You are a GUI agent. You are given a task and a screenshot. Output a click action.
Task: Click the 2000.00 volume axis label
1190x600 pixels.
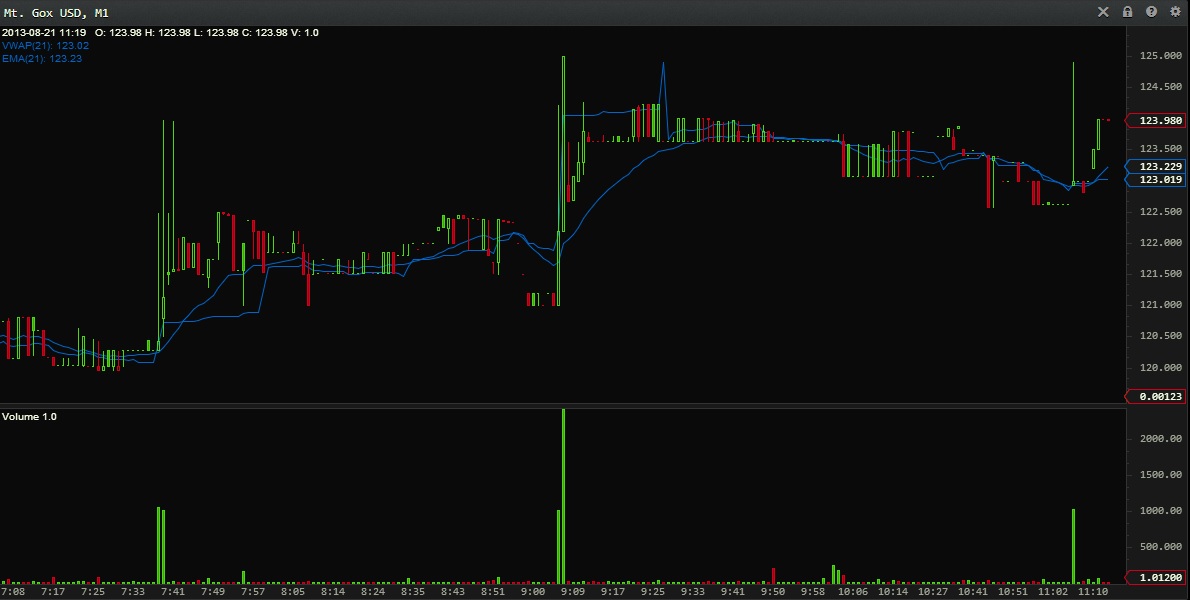tap(1159, 439)
